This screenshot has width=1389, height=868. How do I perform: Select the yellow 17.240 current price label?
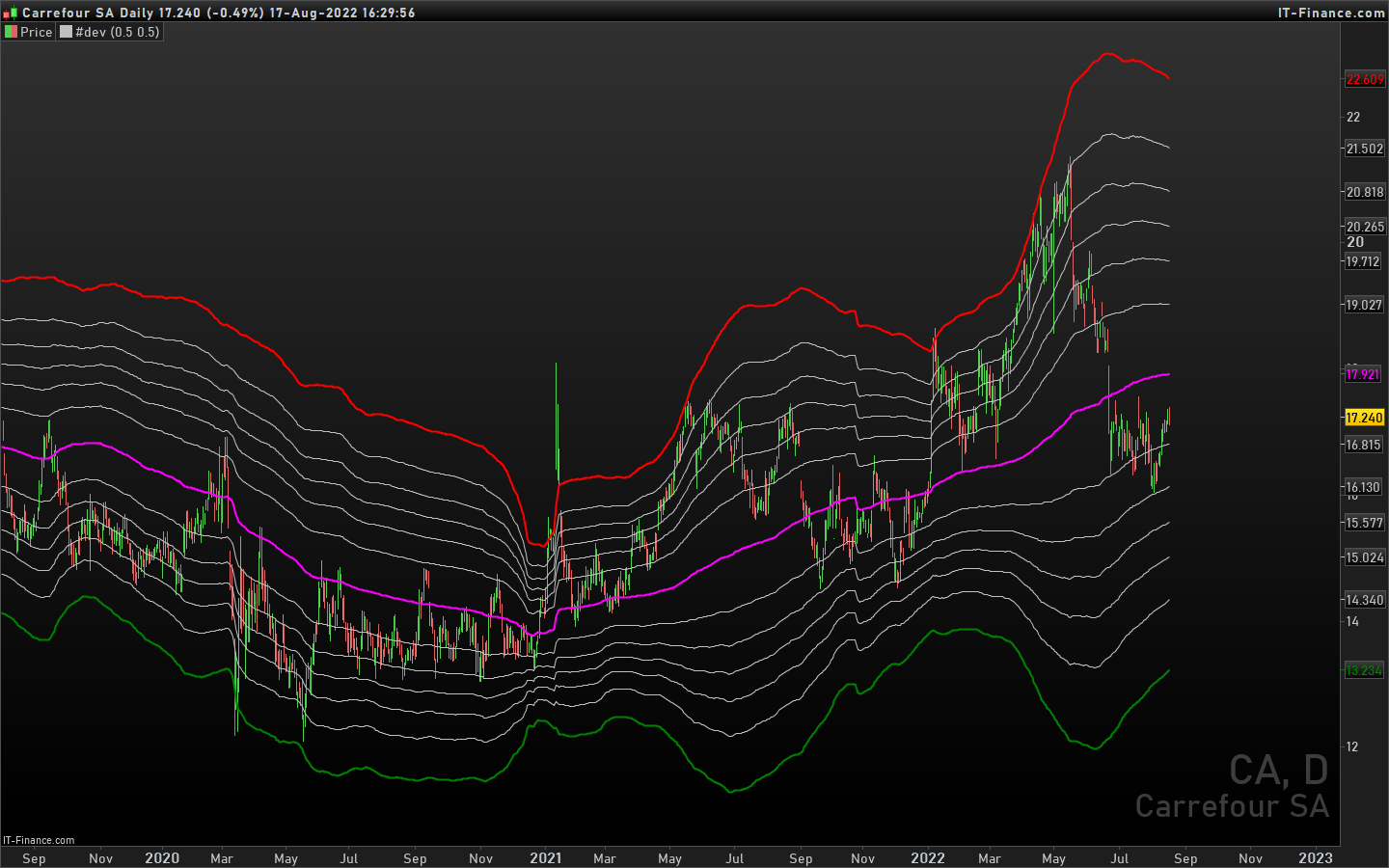point(1365,418)
